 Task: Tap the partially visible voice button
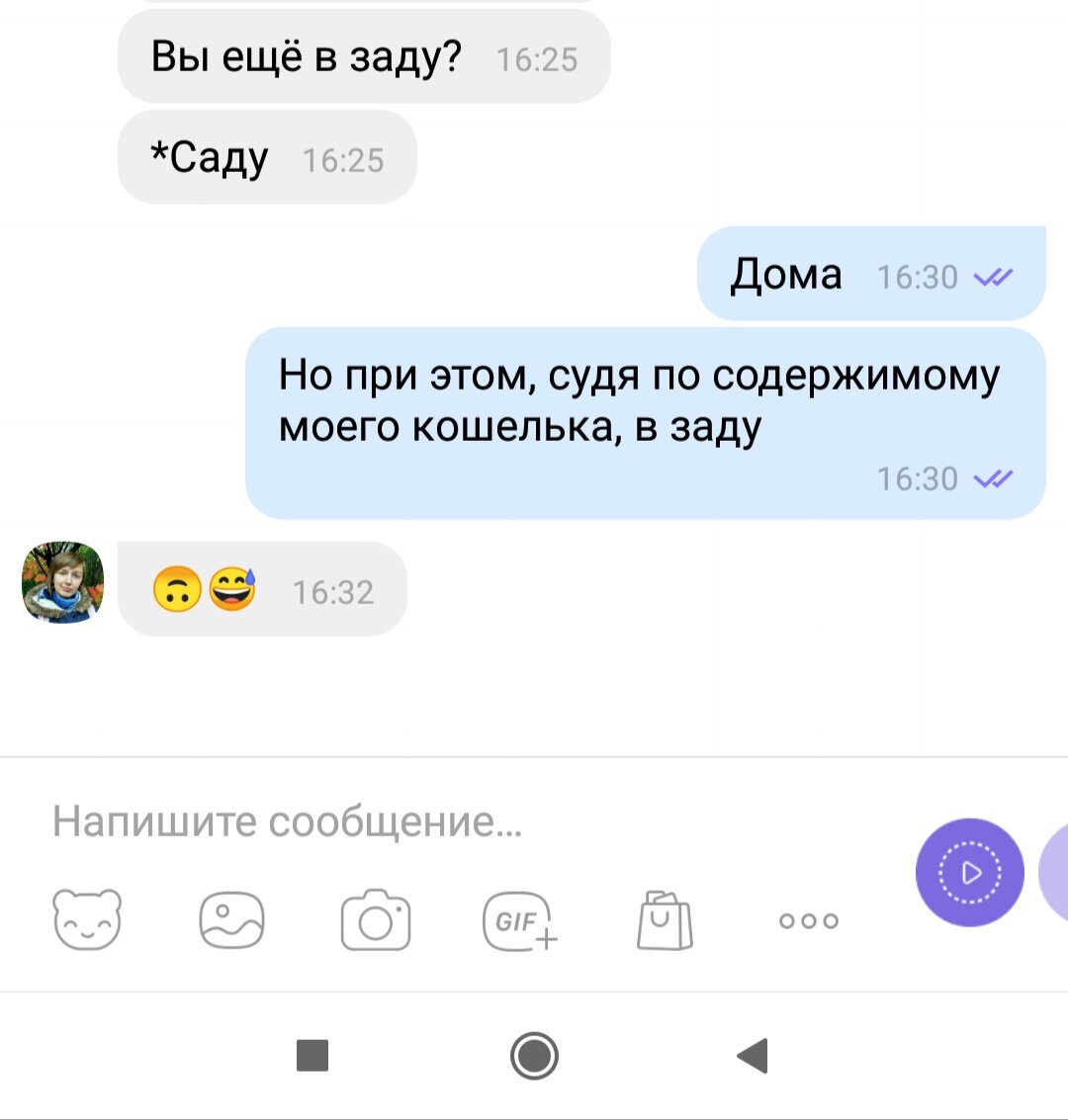pyautogui.click(x=1054, y=872)
